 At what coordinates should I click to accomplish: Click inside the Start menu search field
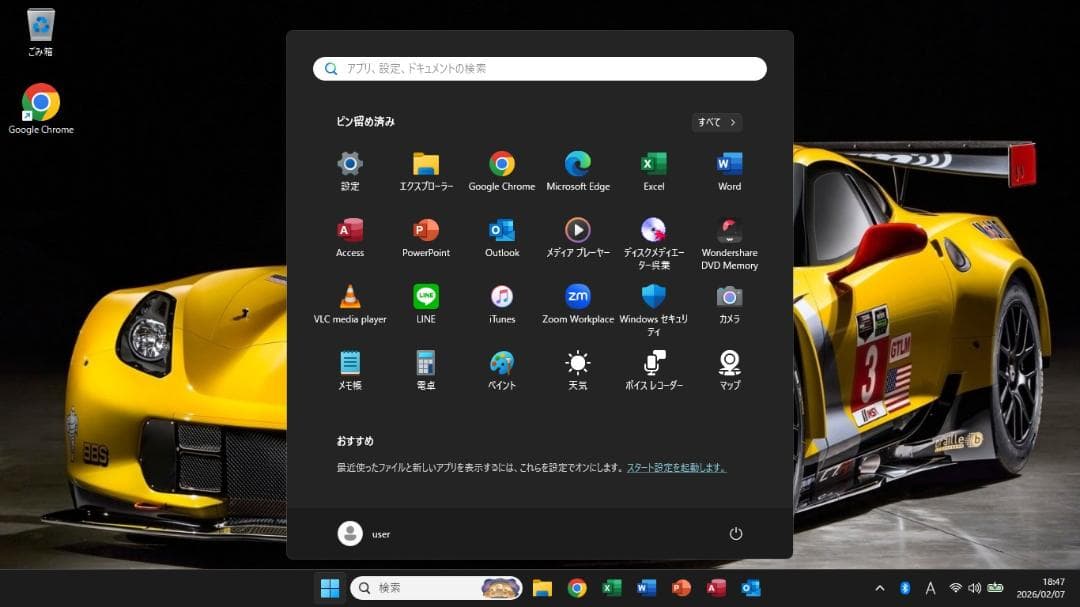pos(540,68)
